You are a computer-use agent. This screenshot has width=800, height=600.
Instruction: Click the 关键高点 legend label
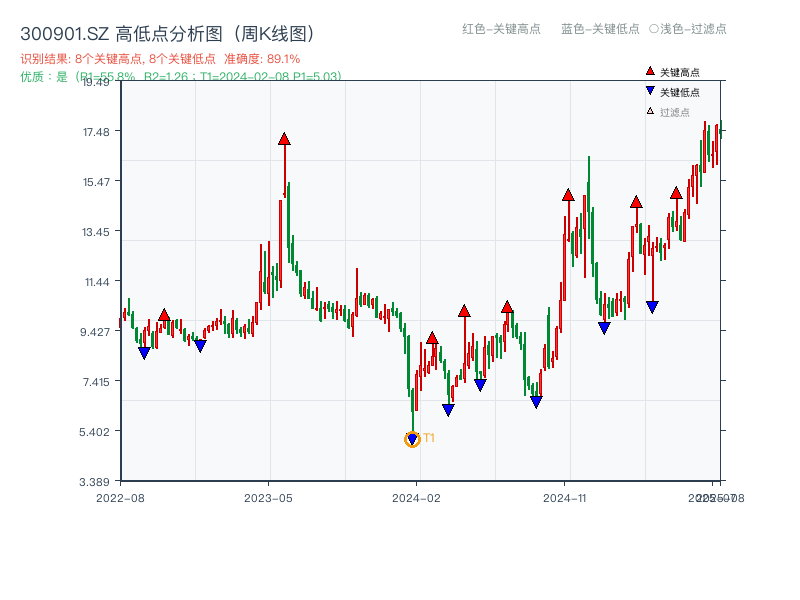(x=680, y=72)
